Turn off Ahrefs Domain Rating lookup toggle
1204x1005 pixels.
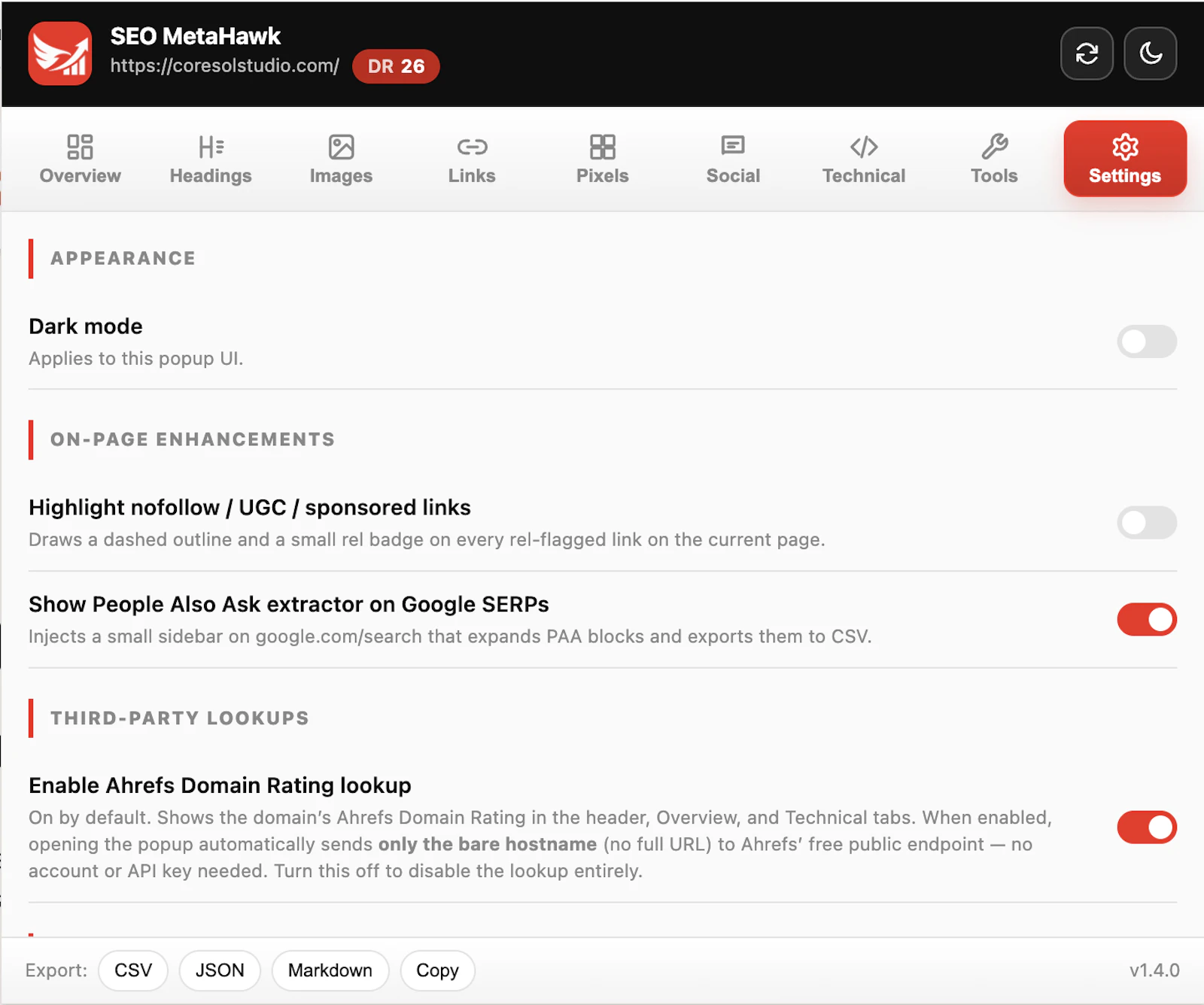point(1147,827)
